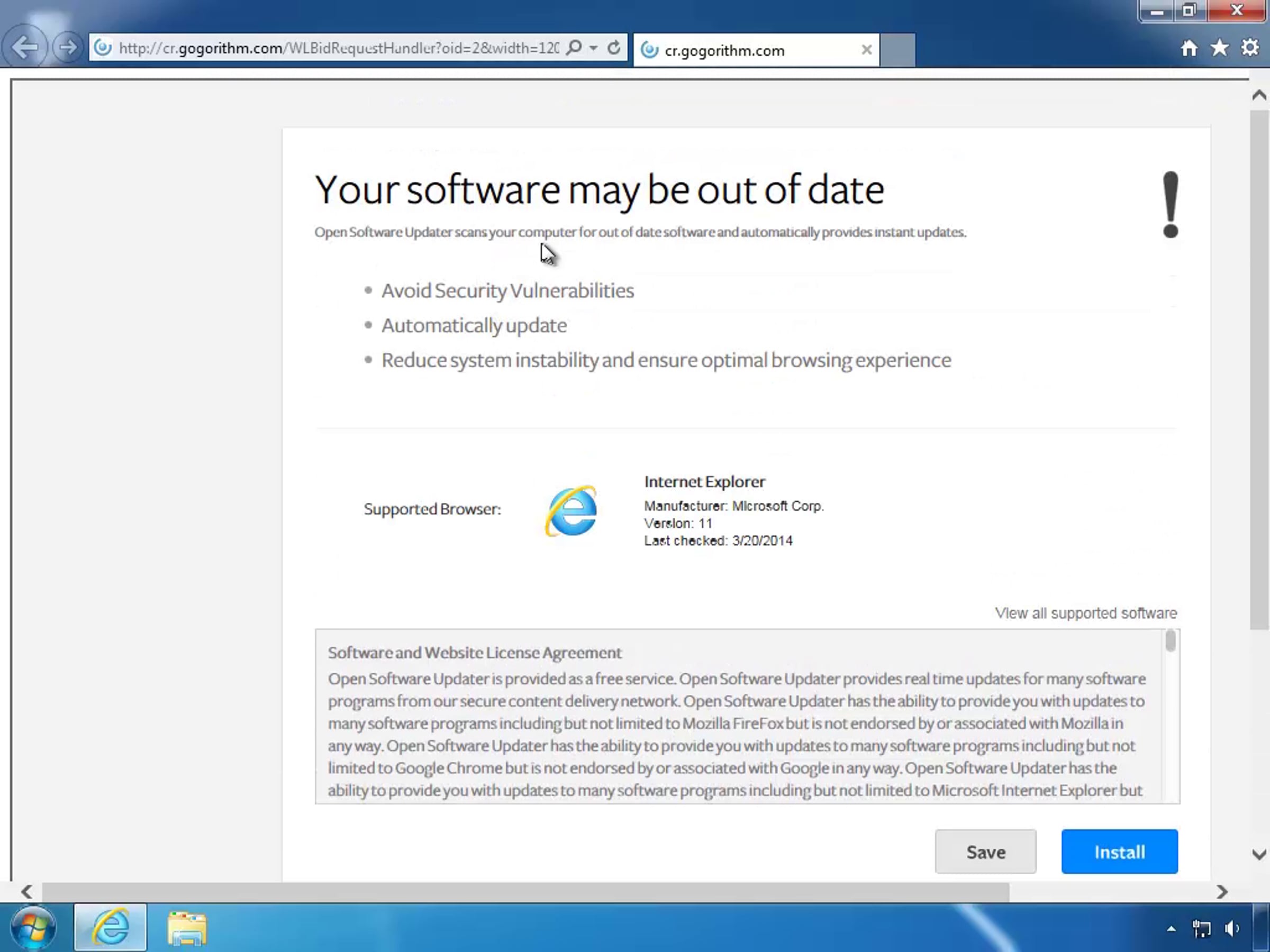The width and height of the screenshot is (1270, 952).
Task: Click the Save button
Action: coord(985,852)
